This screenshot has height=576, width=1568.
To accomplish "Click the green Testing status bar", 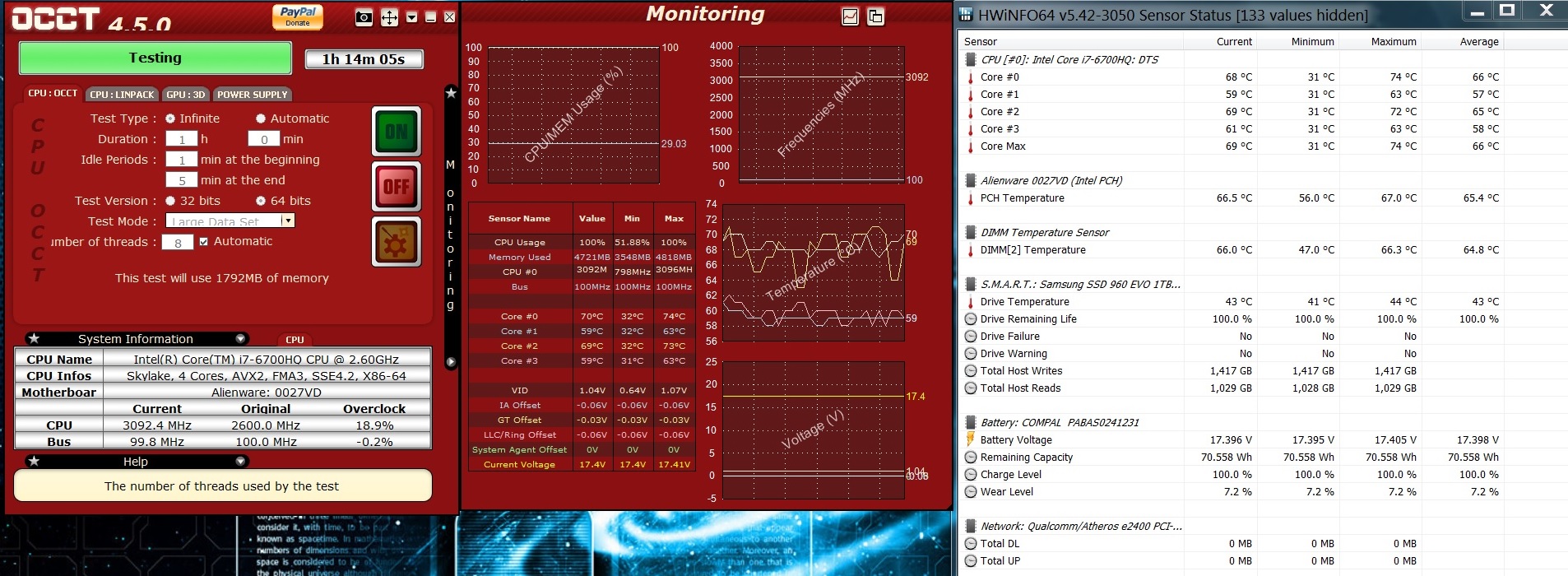I will click(155, 58).
